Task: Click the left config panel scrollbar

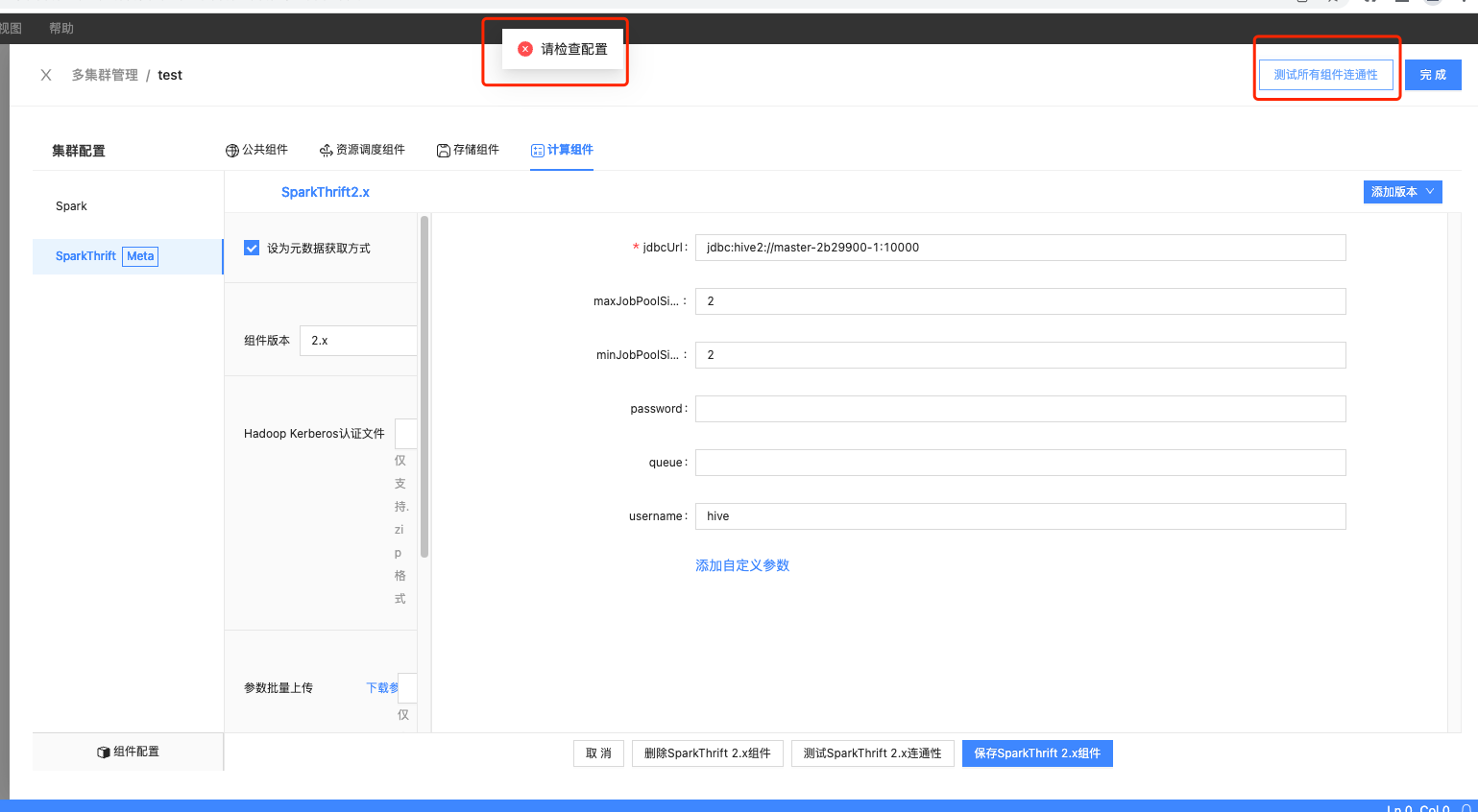Action: coord(424,387)
